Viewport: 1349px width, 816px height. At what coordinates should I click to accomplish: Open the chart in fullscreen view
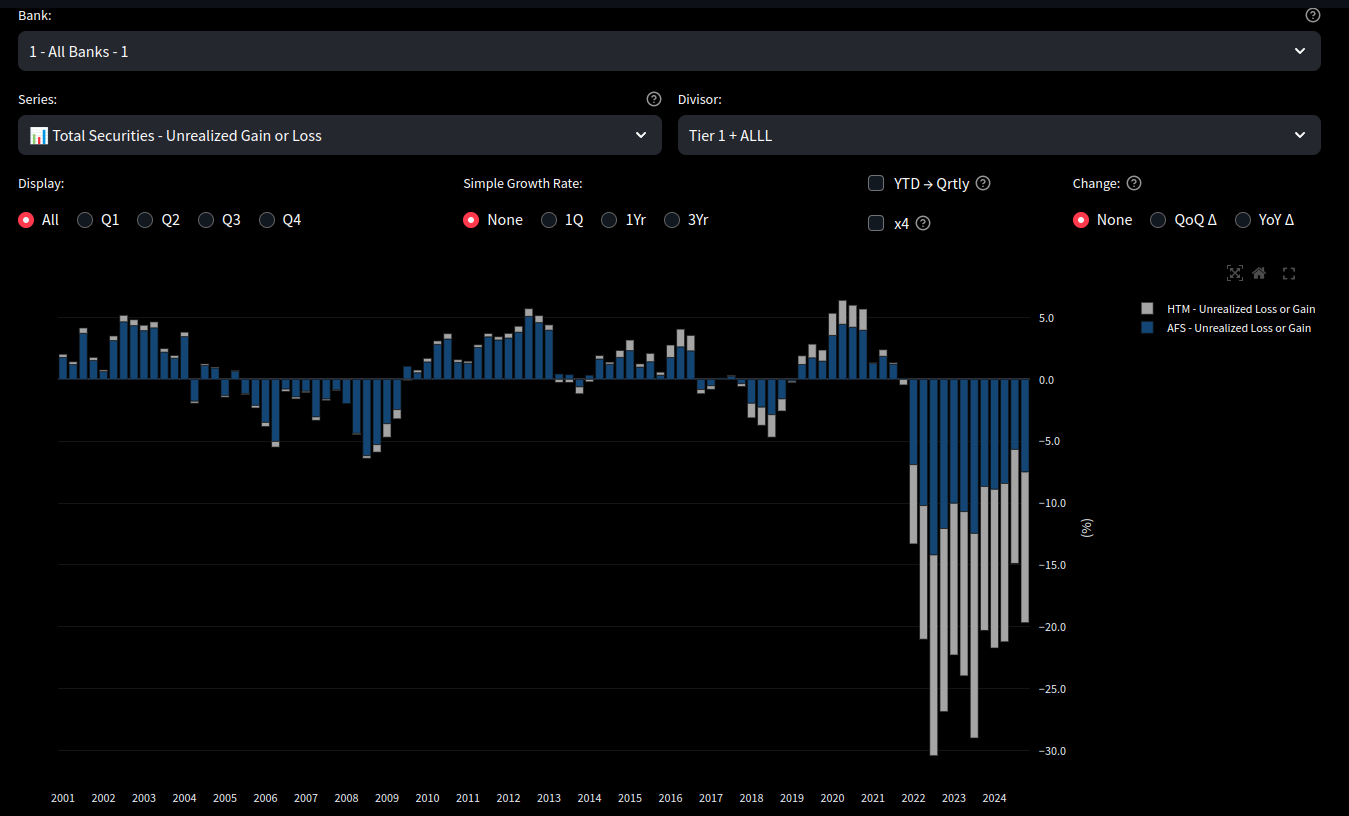1289,273
